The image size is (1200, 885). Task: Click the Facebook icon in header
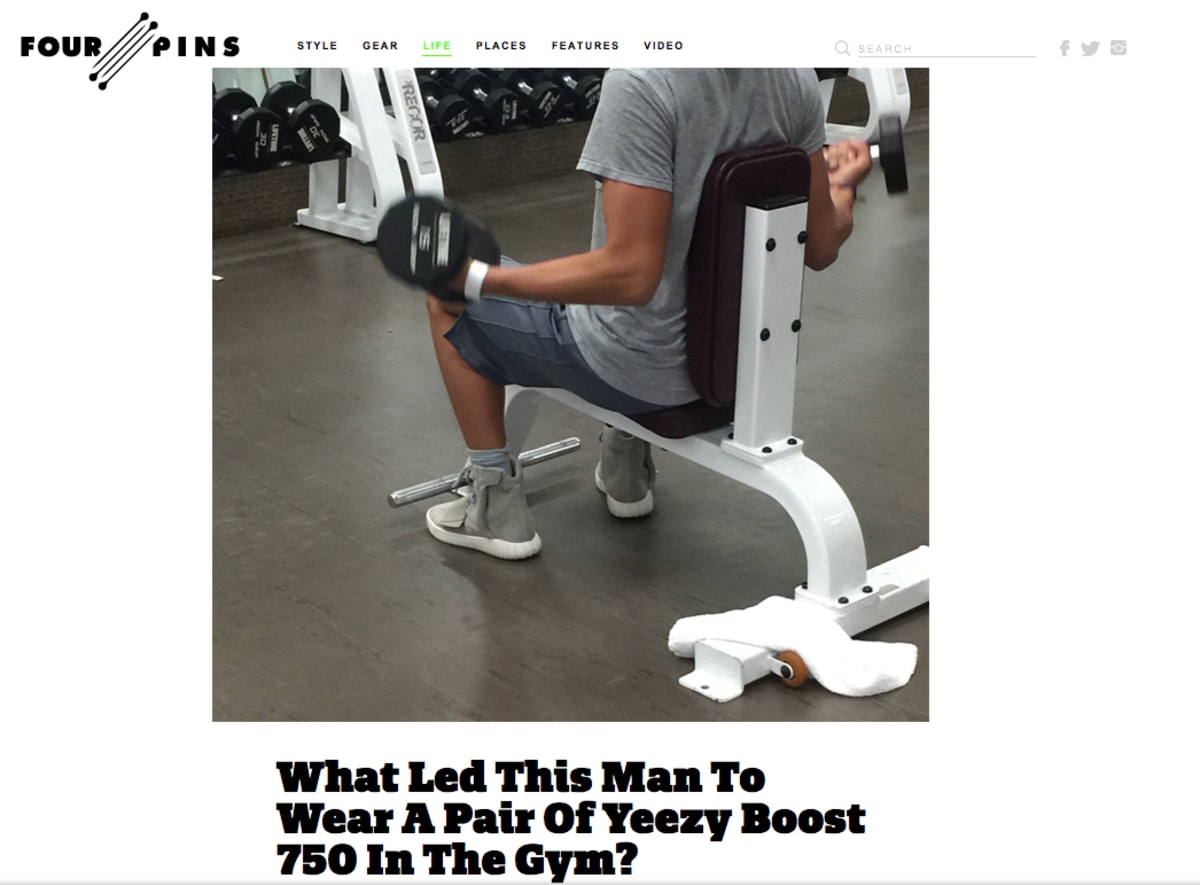coord(1065,48)
